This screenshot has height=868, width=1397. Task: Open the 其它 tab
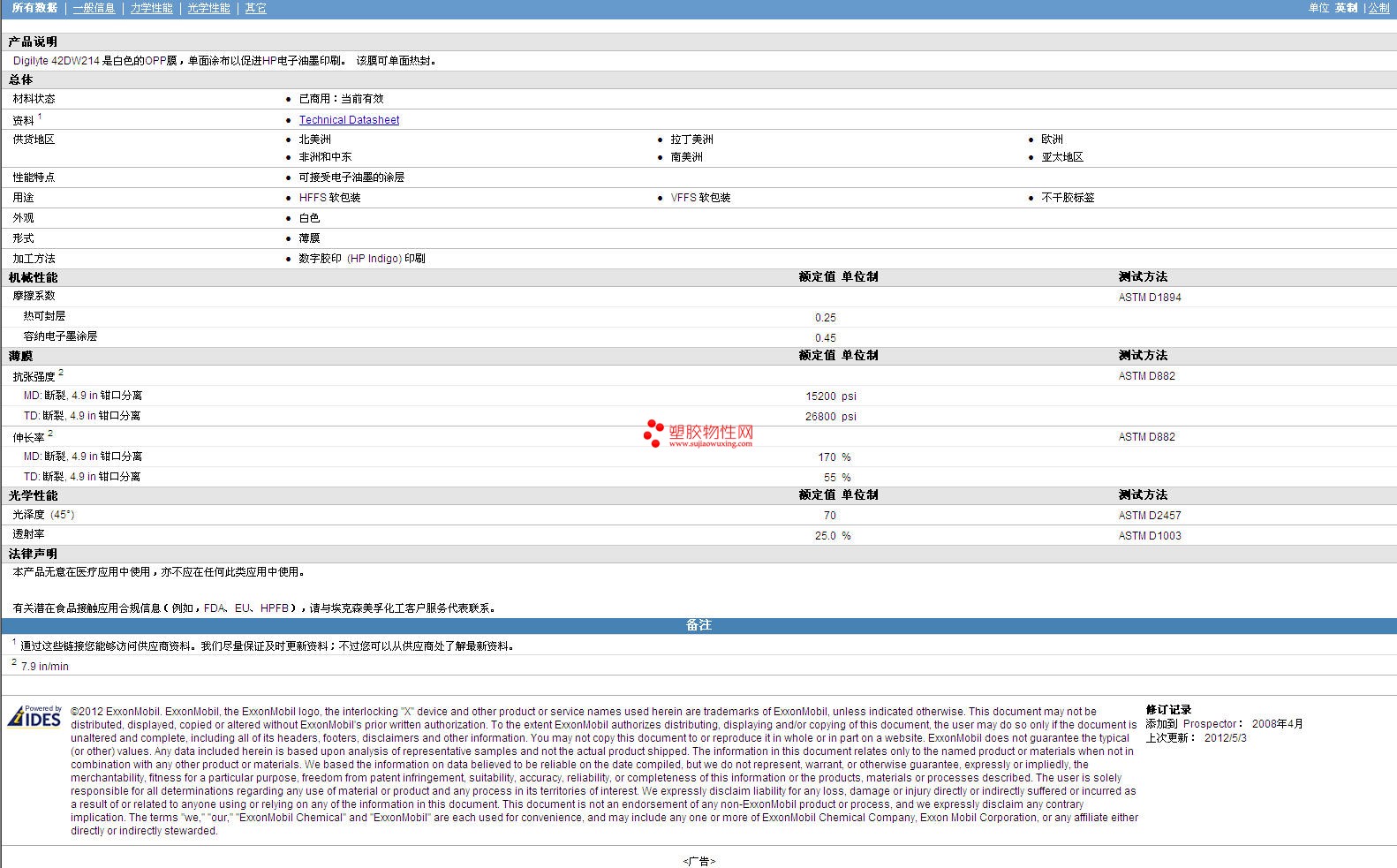[x=255, y=8]
